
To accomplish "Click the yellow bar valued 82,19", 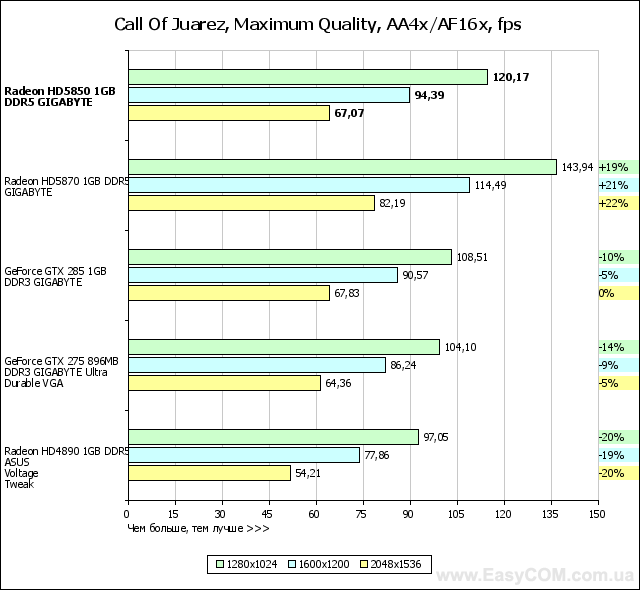I will [251, 203].
